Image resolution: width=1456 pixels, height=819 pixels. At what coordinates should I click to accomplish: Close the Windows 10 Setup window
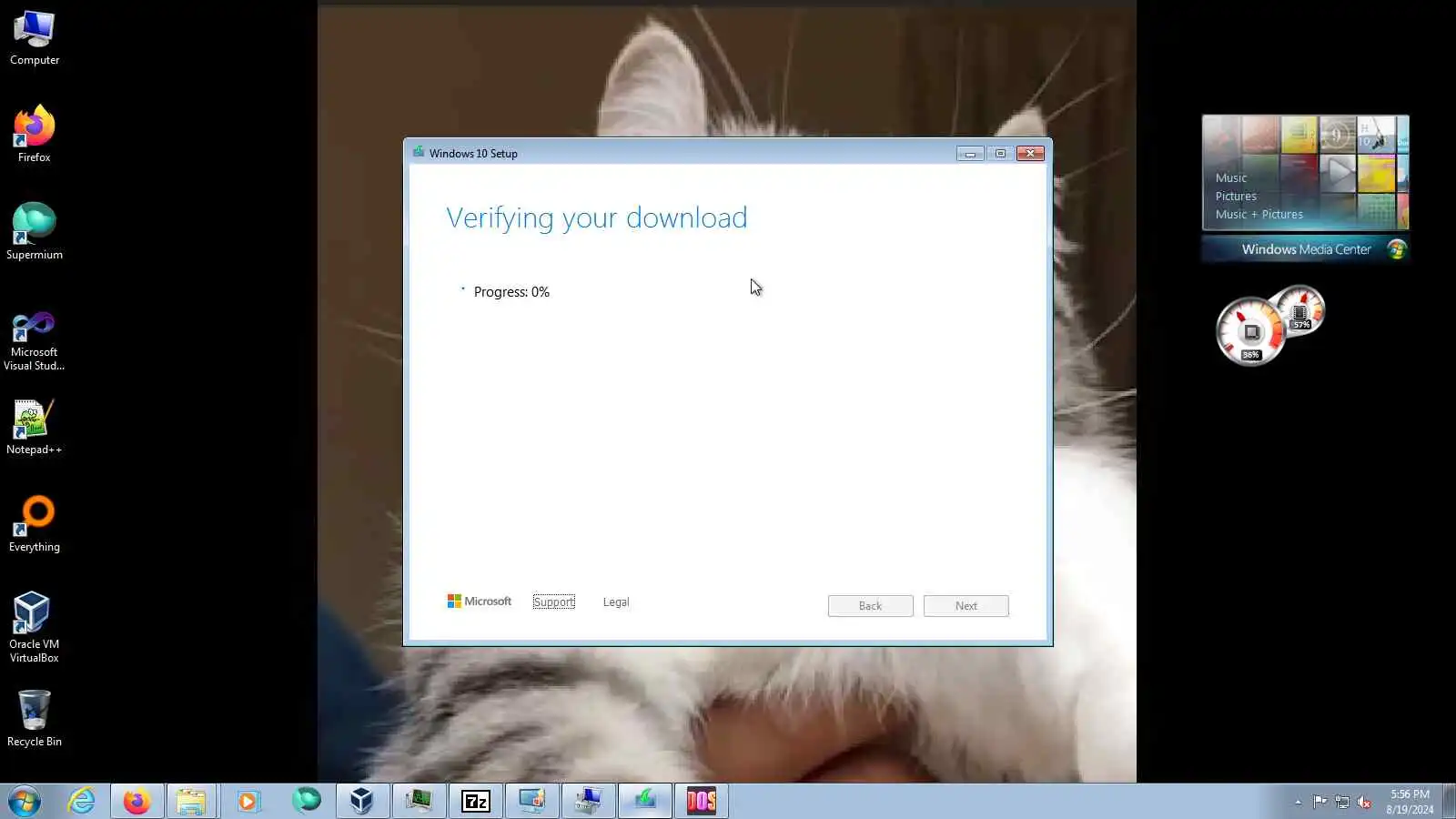(x=1029, y=153)
